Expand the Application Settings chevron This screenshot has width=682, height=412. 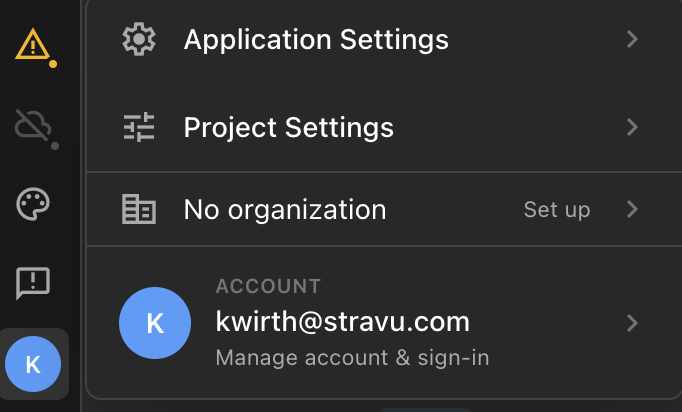(x=632, y=39)
